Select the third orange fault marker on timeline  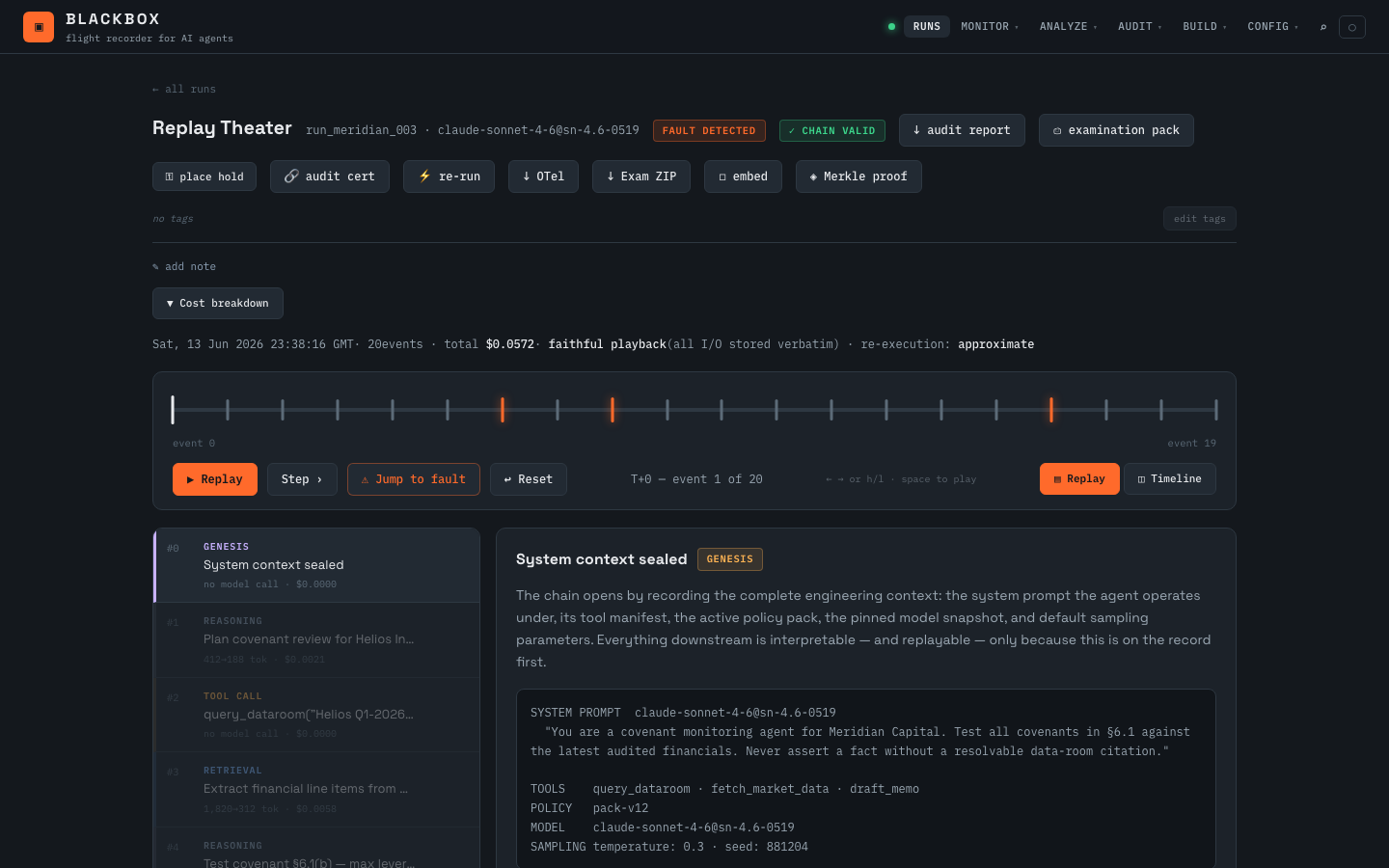pos(1051,410)
